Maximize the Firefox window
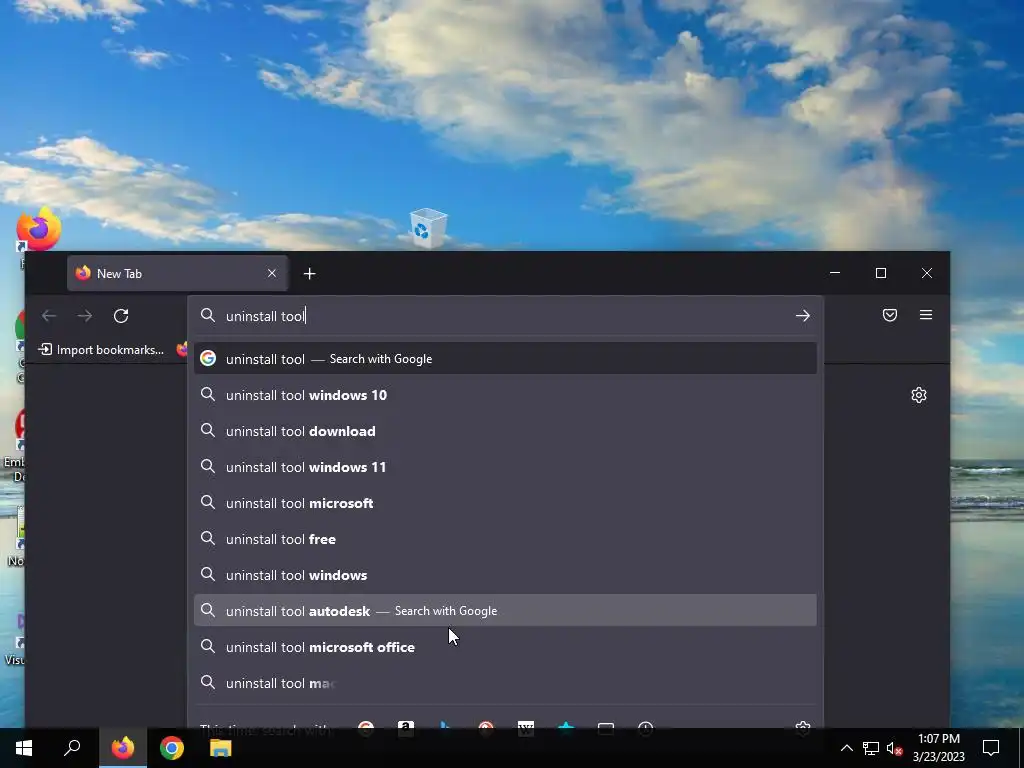The image size is (1024, 768). [x=881, y=273]
